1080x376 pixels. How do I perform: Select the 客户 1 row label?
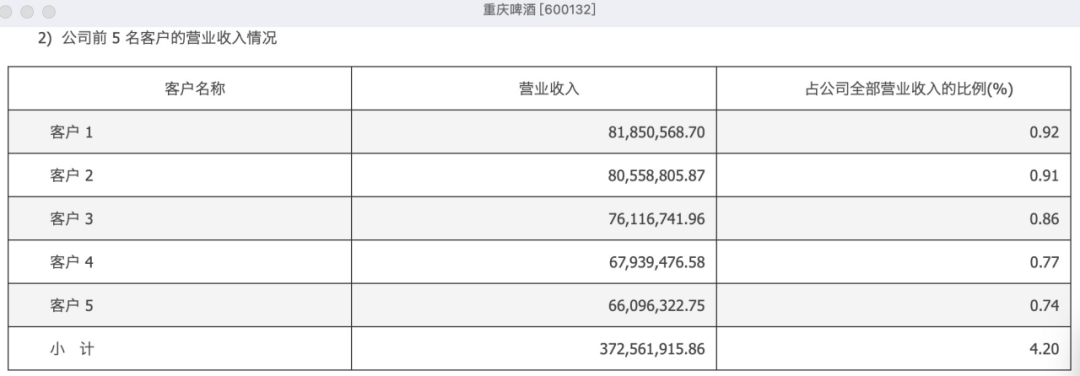tap(71, 132)
